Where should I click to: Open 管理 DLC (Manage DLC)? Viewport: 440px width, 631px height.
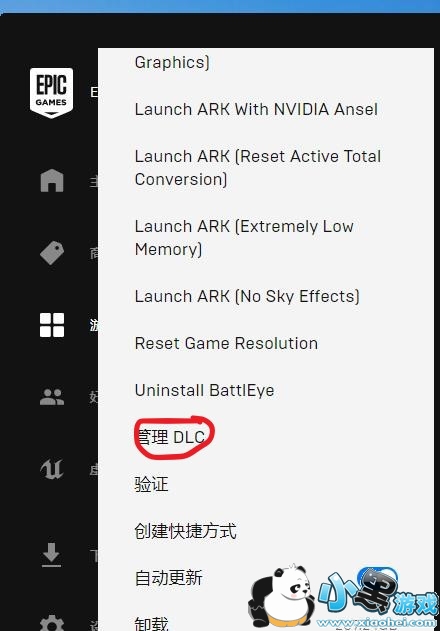[x=171, y=437]
